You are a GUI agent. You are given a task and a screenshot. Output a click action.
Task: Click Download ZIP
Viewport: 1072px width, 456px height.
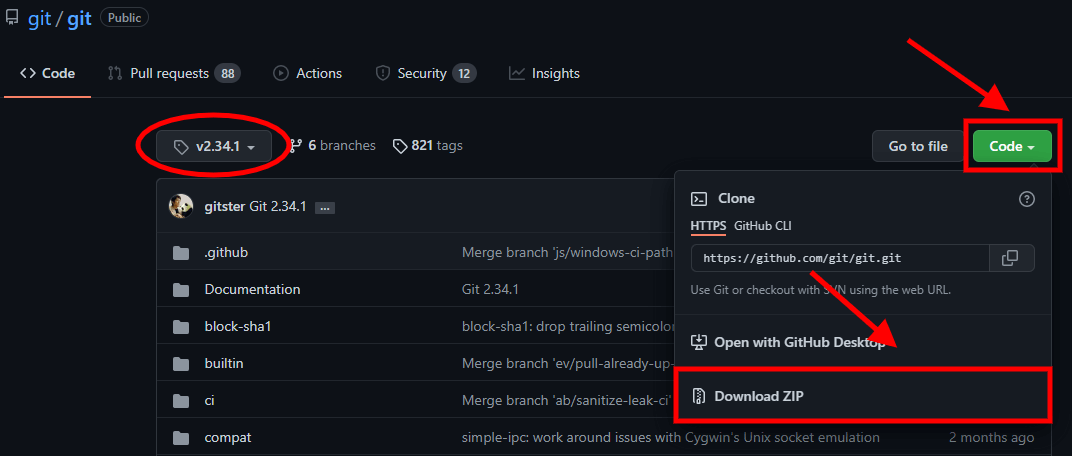(758, 396)
